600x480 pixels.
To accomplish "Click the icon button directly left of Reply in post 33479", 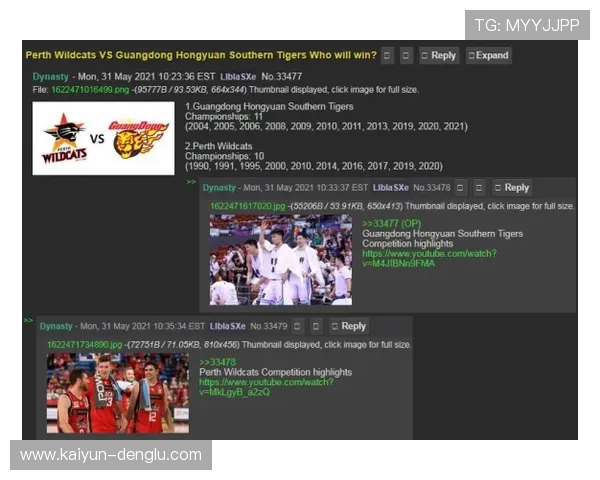I will point(316,326).
